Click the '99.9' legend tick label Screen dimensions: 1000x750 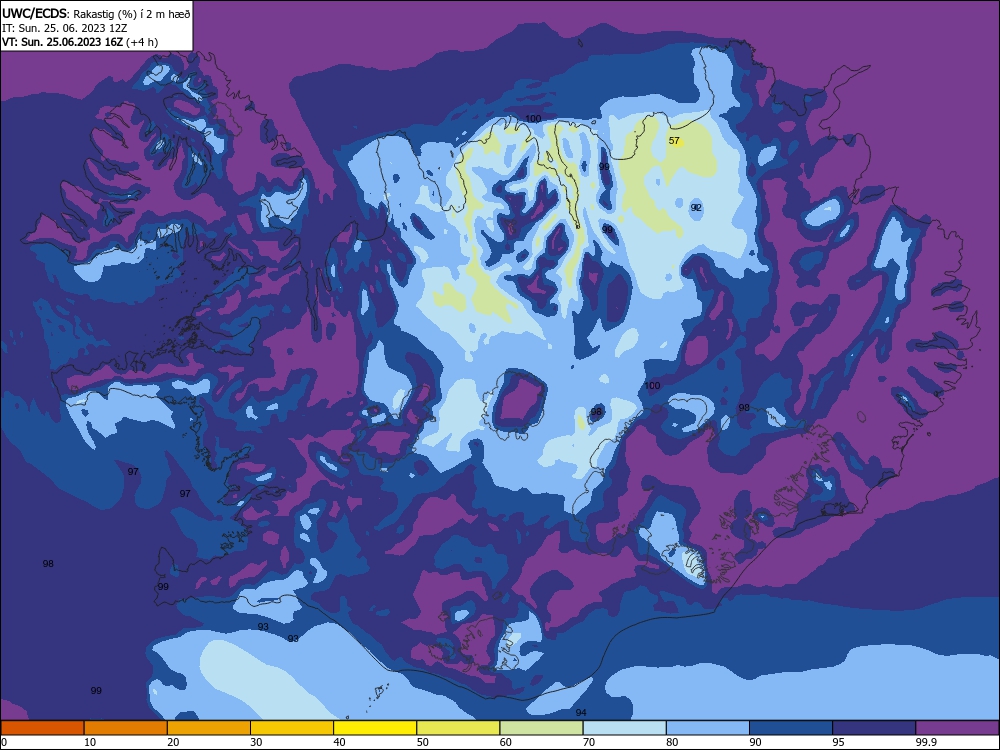pos(925,742)
